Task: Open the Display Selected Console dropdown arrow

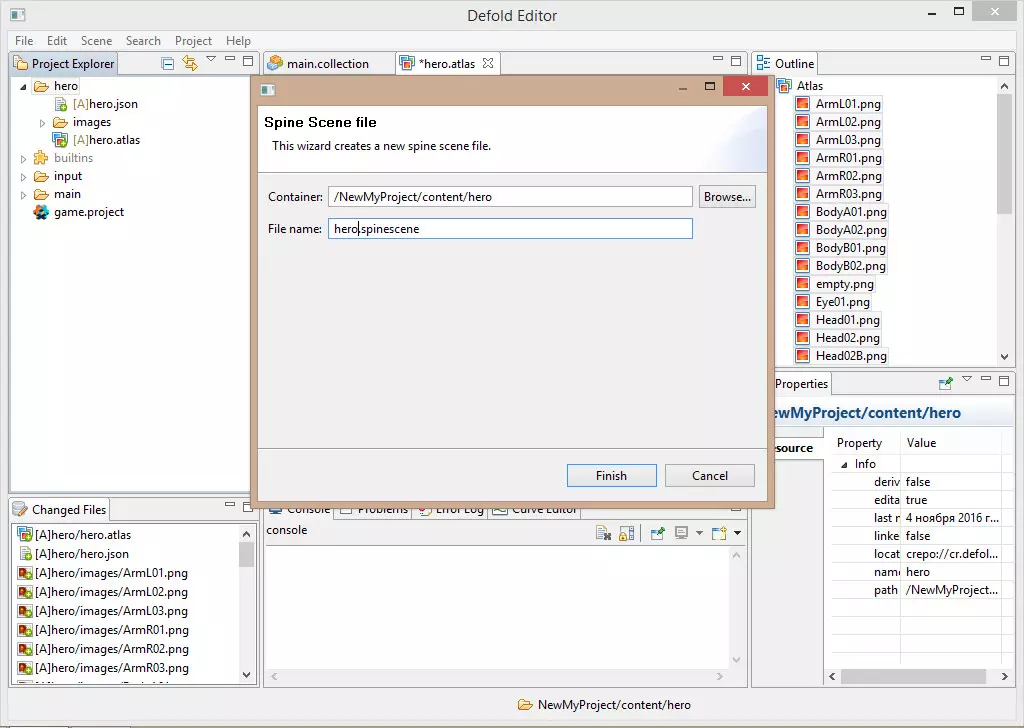Action: click(699, 533)
